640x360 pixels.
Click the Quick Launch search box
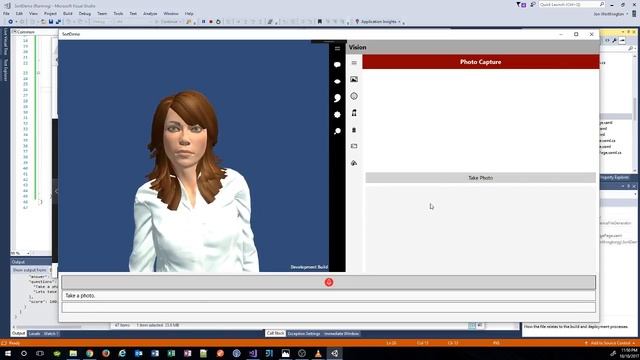coord(571,4)
